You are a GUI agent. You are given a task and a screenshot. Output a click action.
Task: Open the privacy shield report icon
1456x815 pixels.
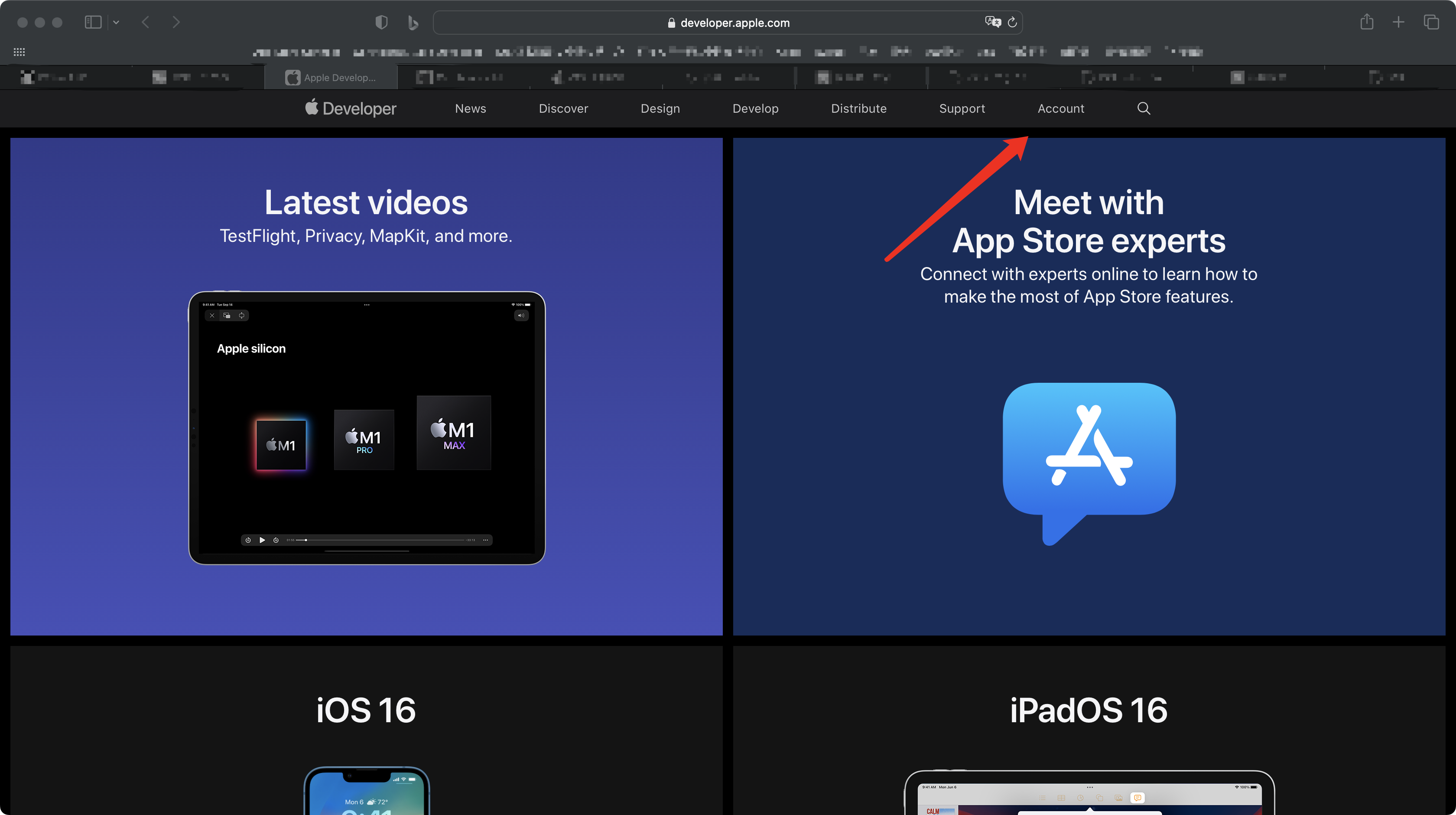381,22
